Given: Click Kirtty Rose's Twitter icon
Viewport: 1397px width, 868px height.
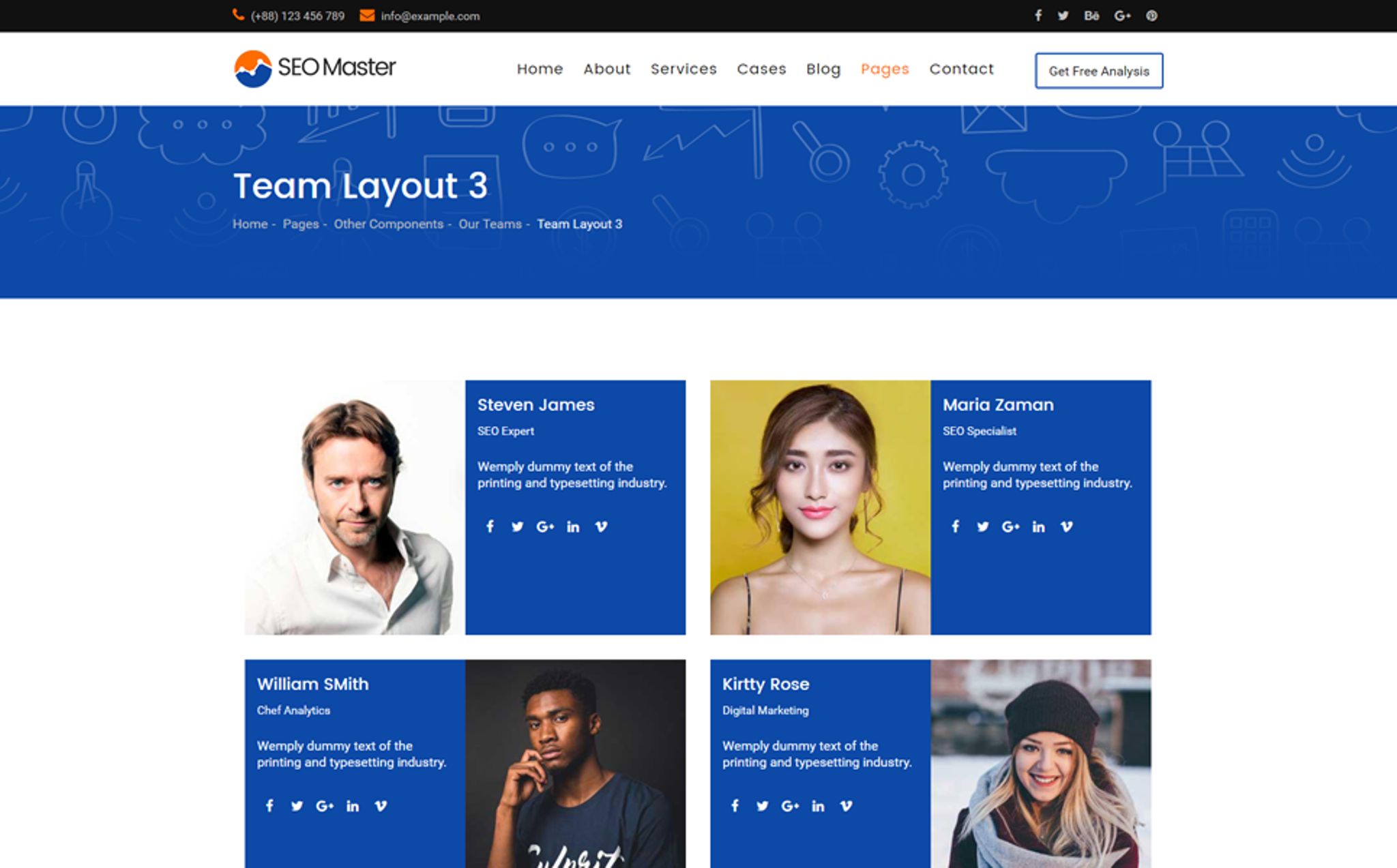Looking at the screenshot, I should [x=762, y=806].
